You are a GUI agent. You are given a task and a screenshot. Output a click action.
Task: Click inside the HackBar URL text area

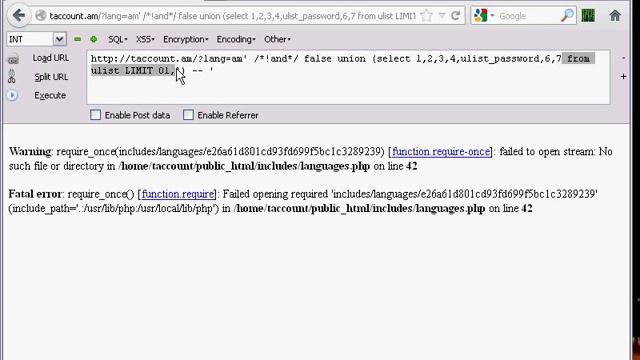(x=348, y=77)
